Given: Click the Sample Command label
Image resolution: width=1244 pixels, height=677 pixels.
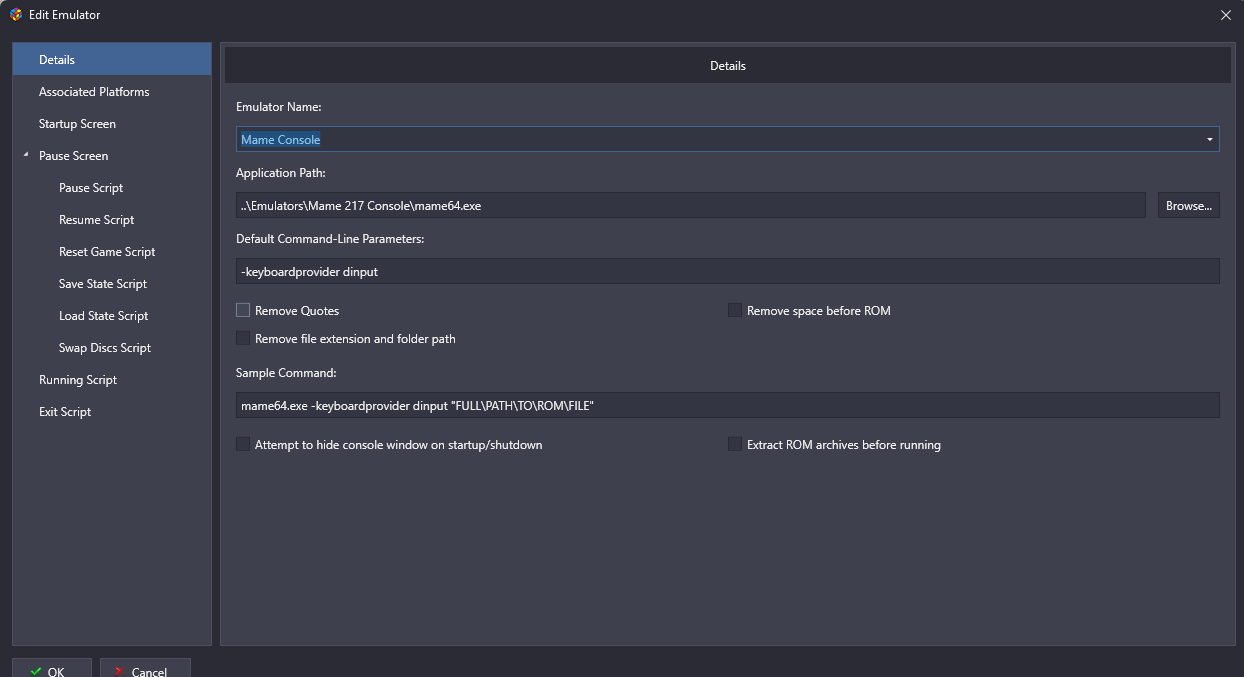Looking at the screenshot, I should point(286,372).
